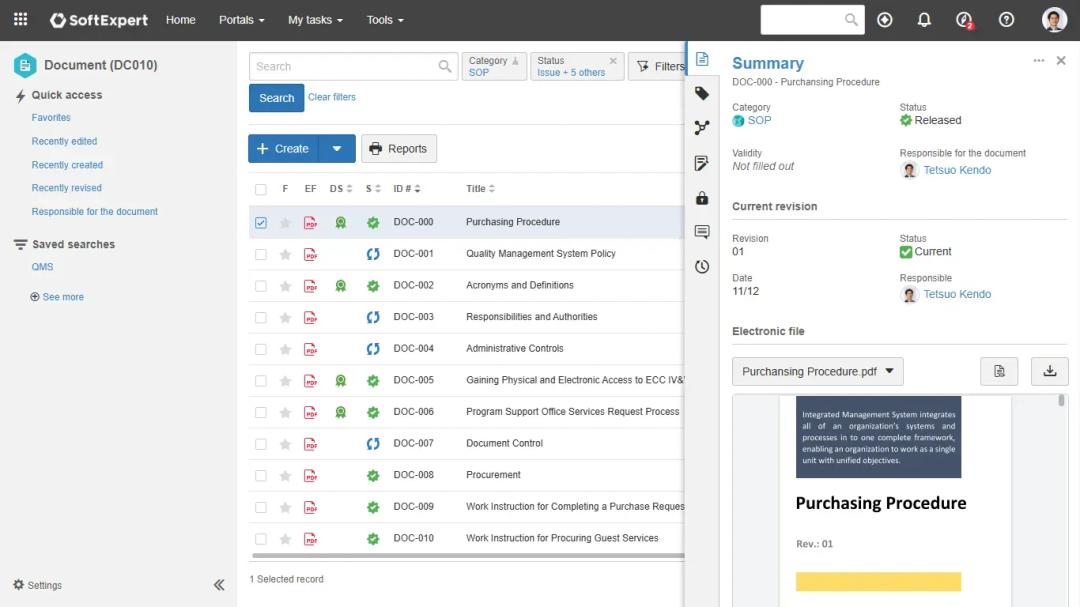The image size is (1080, 607).
Task: Click the notification bell icon
Action: (x=924, y=20)
